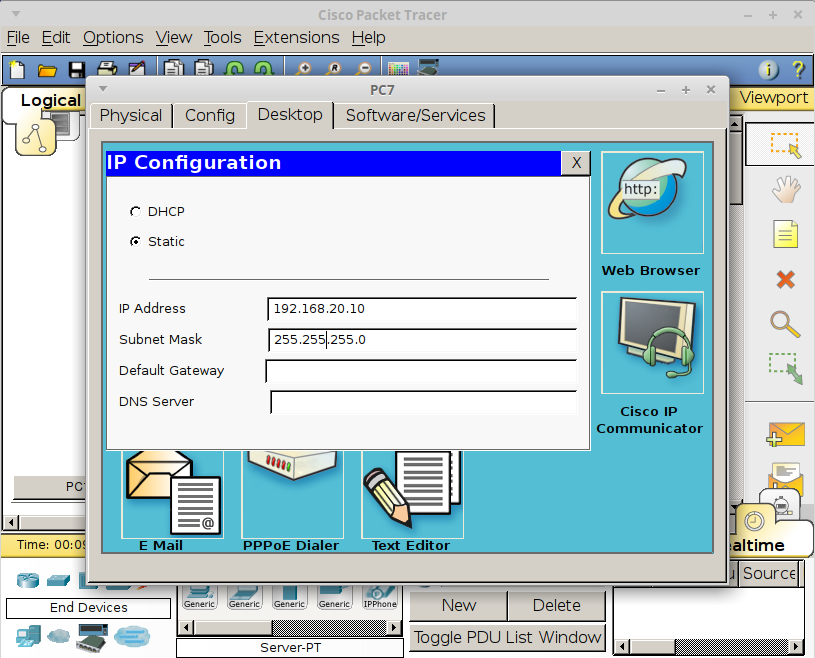The width and height of the screenshot is (815, 658).
Task: Click the yellow question mark help icon
Action: (798, 69)
